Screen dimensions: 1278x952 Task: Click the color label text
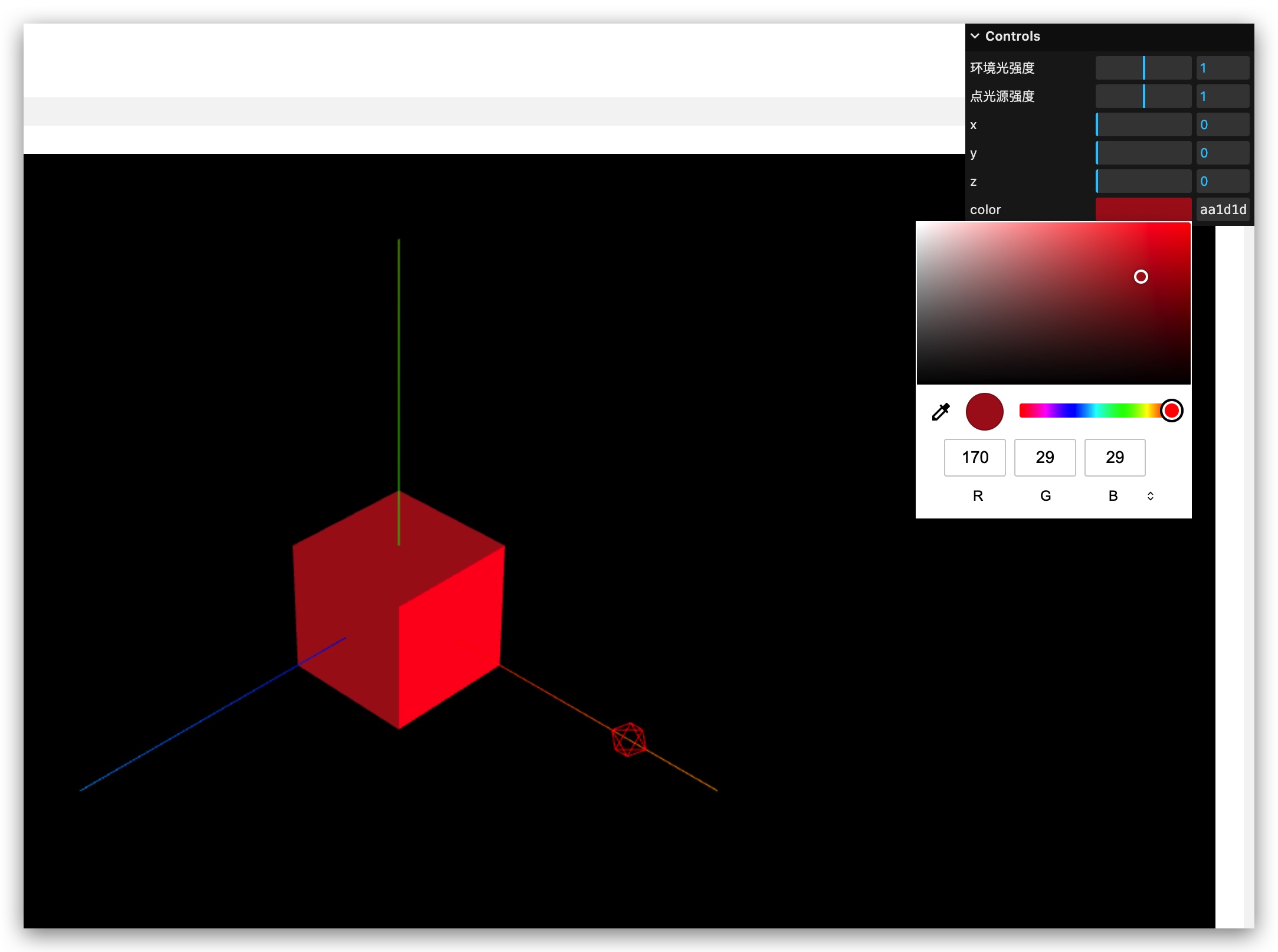[985, 209]
